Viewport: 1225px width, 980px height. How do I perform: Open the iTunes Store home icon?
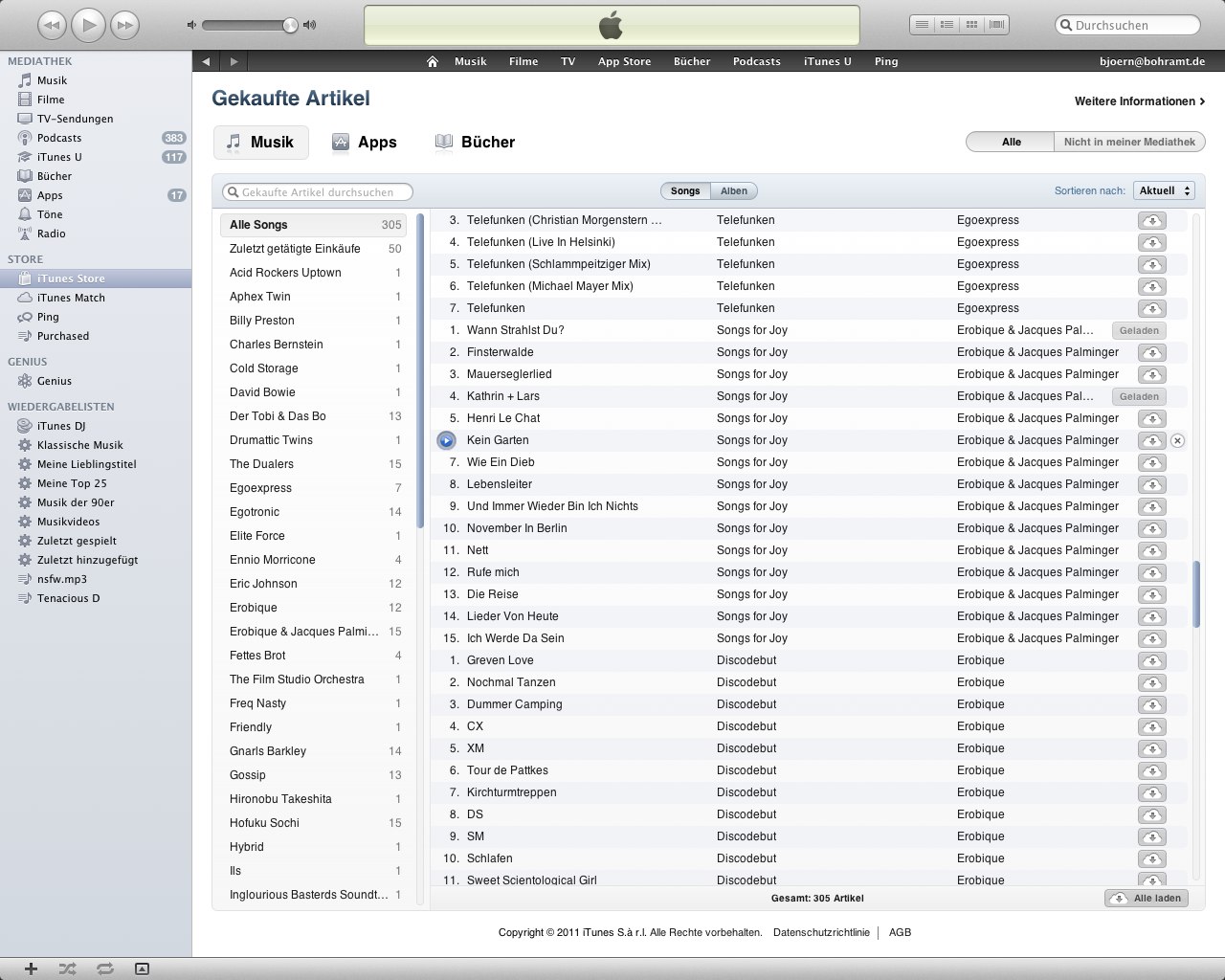[x=433, y=61]
